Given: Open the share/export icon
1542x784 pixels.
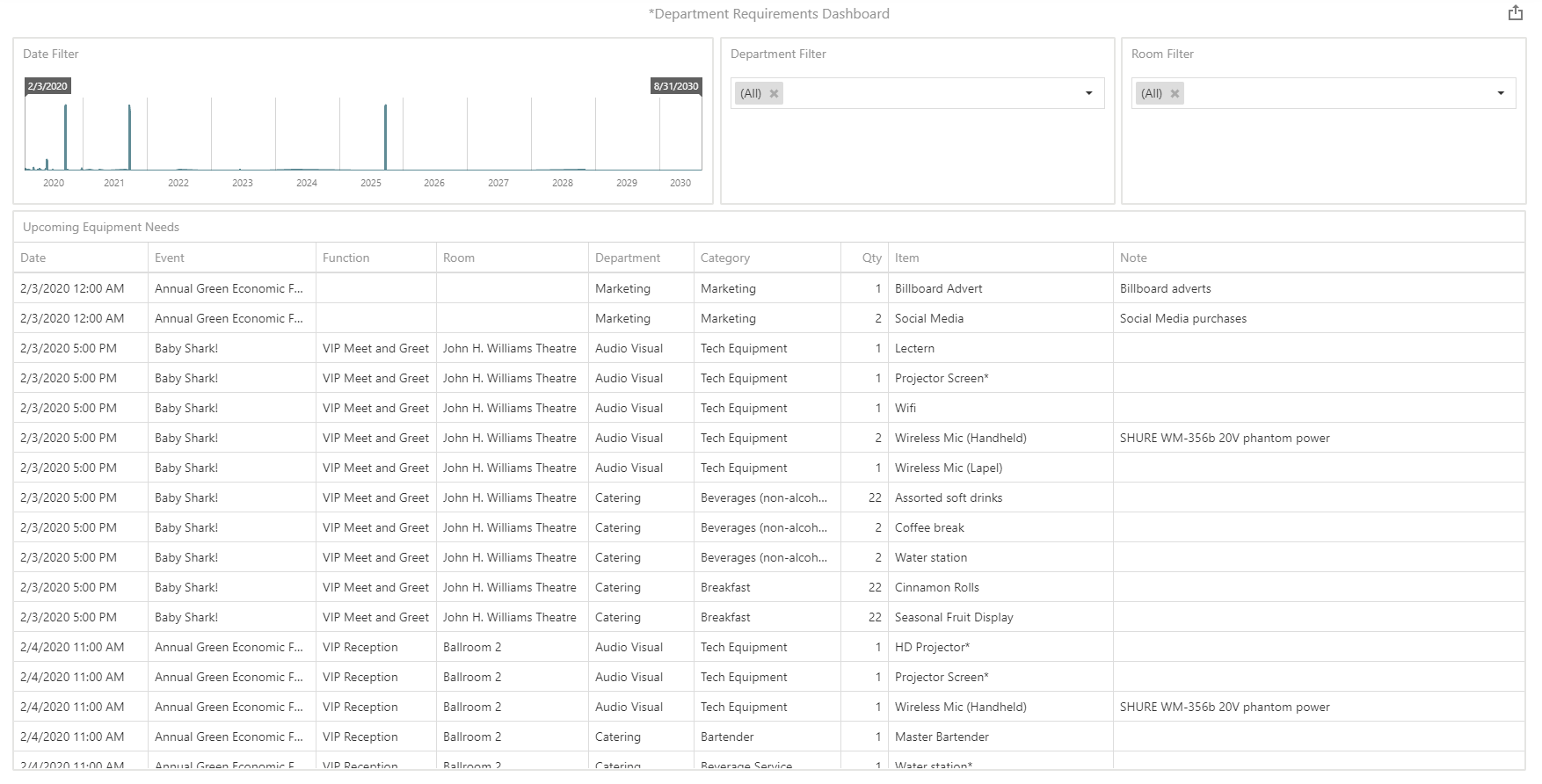Looking at the screenshot, I should (1515, 13).
